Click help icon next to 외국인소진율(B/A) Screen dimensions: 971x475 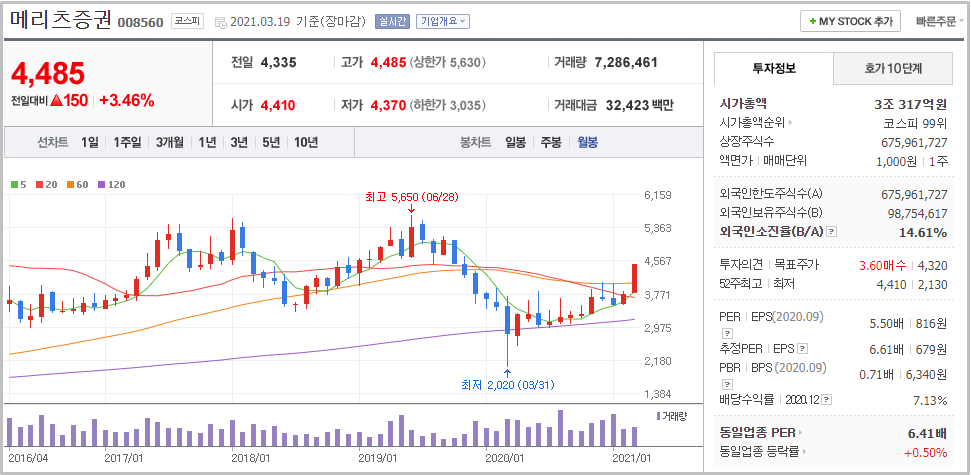click(832, 232)
